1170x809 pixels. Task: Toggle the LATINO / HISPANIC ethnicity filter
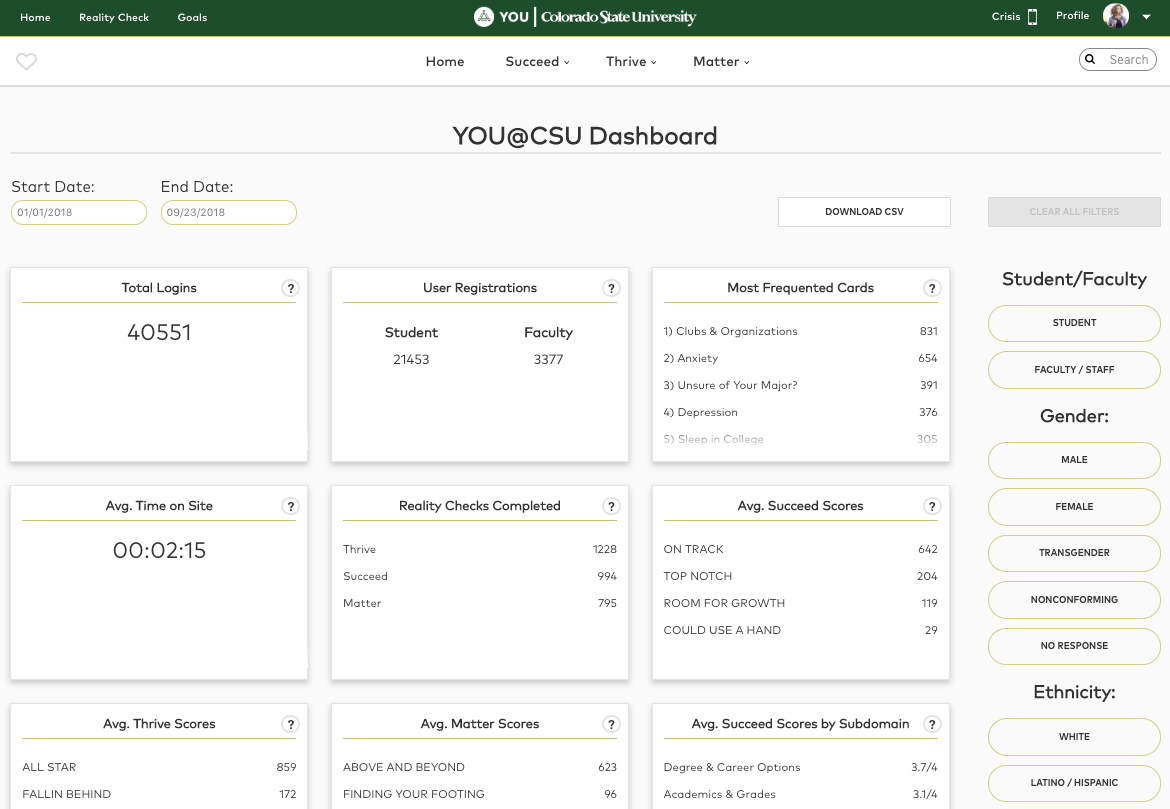tap(1074, 783)
